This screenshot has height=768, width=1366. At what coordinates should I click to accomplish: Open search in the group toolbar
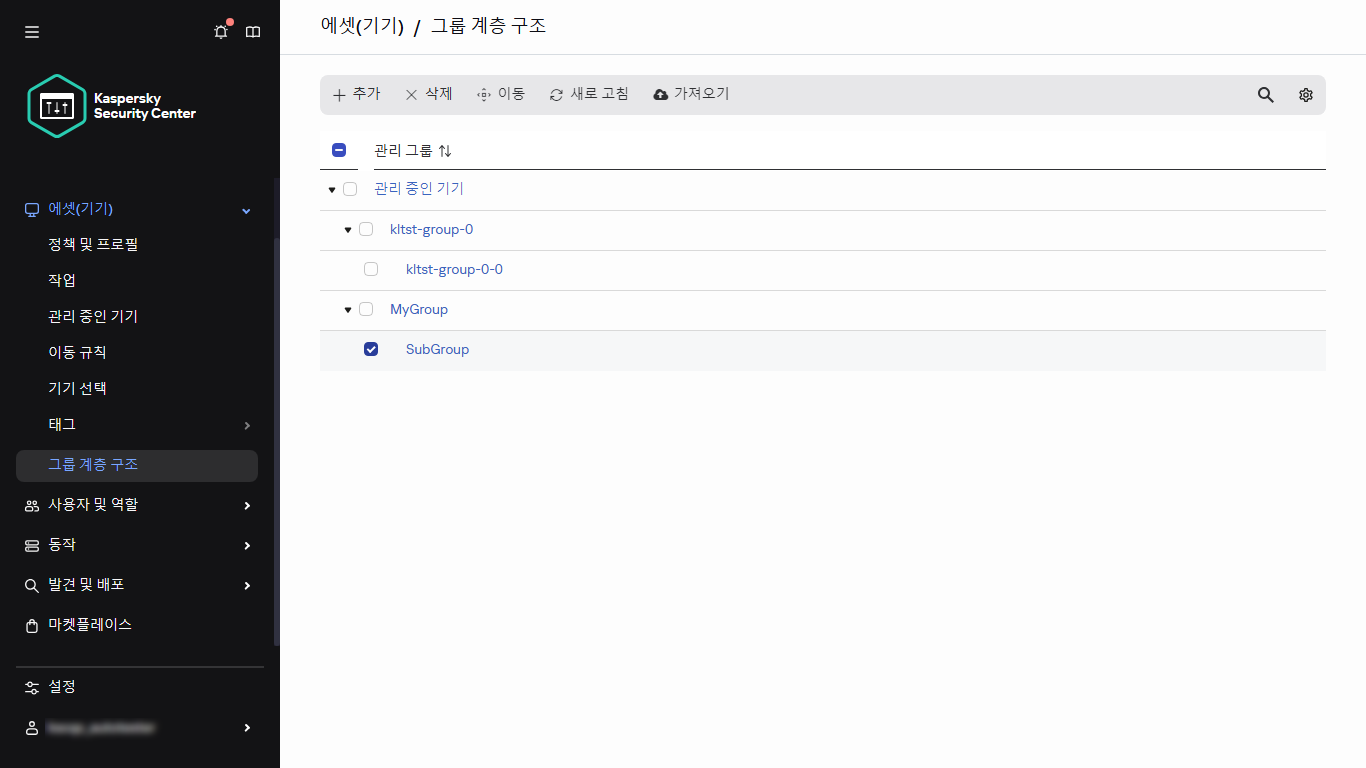(x=1265, y=94)
